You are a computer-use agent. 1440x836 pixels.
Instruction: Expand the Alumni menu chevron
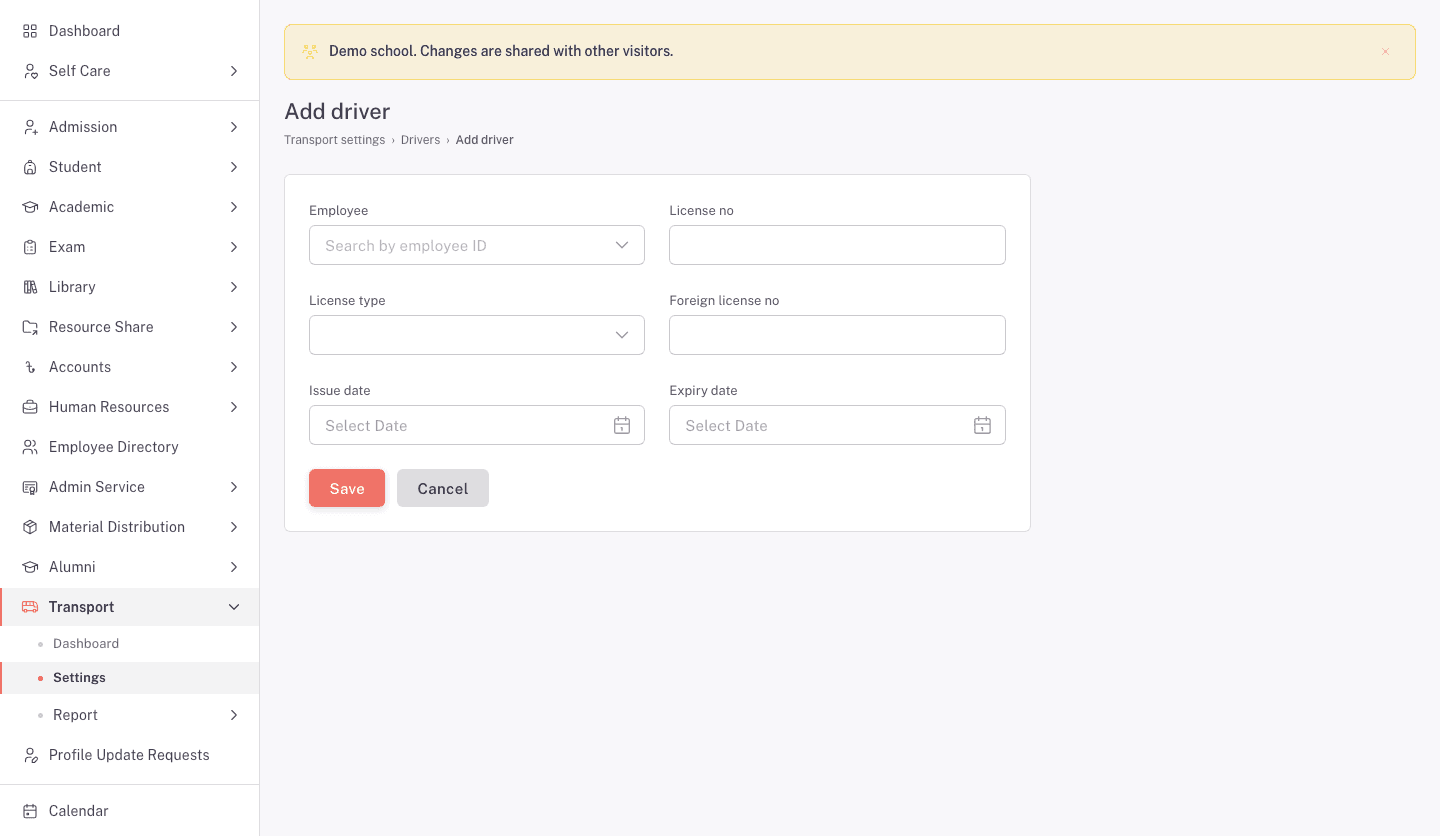pos(234,567)
